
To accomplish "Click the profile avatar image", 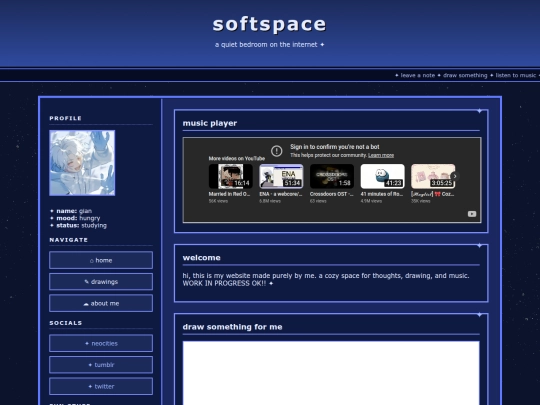I will pyautogui.click(x=82, y=163).
